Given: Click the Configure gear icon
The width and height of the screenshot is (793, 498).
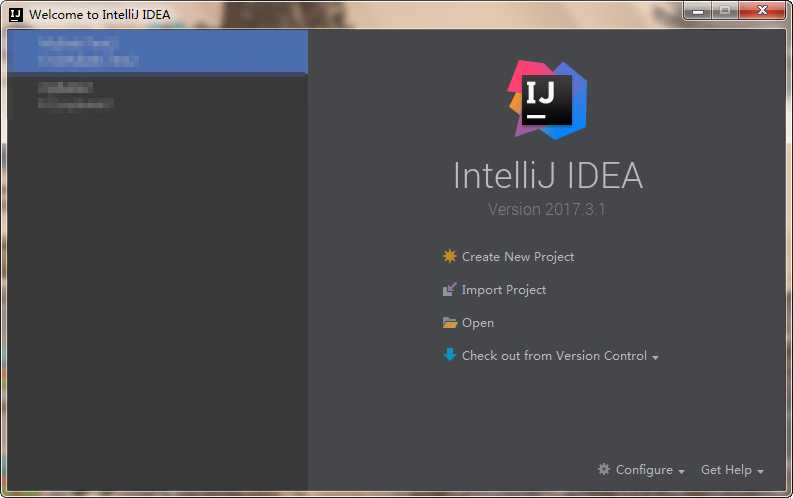Looking at the screenshot, I should pos(603,469).
